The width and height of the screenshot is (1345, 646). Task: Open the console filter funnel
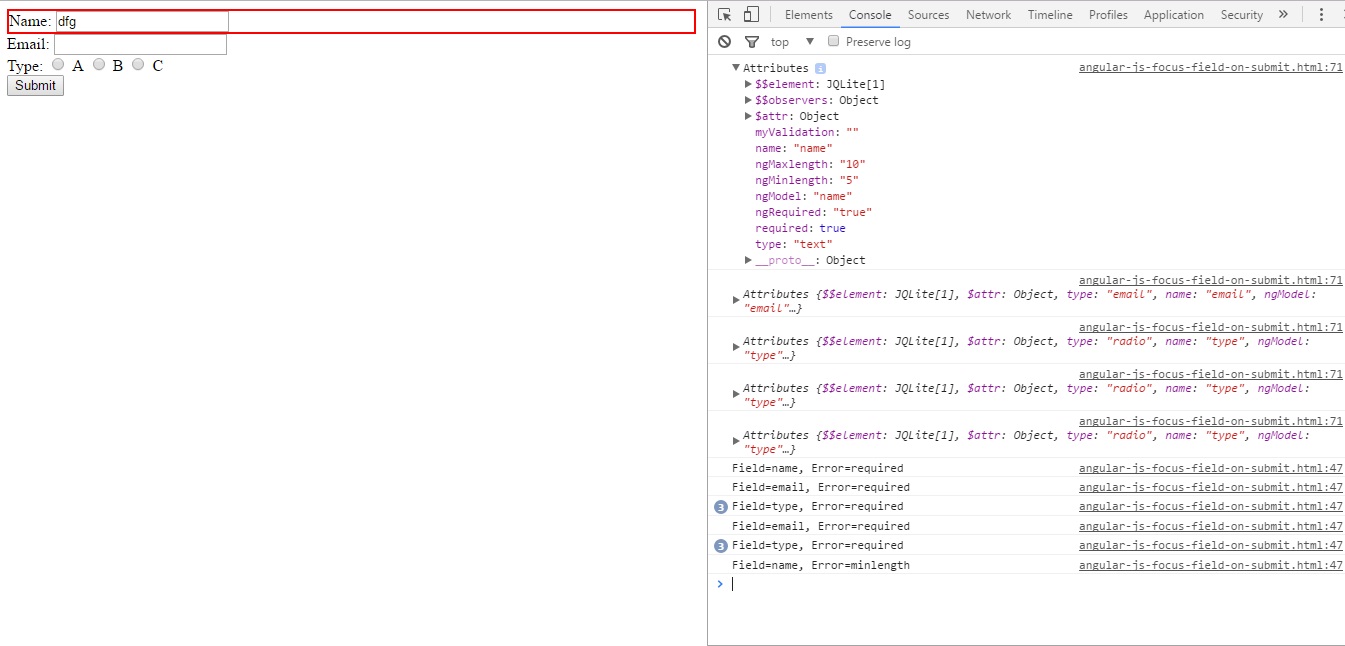click(752, 41)
